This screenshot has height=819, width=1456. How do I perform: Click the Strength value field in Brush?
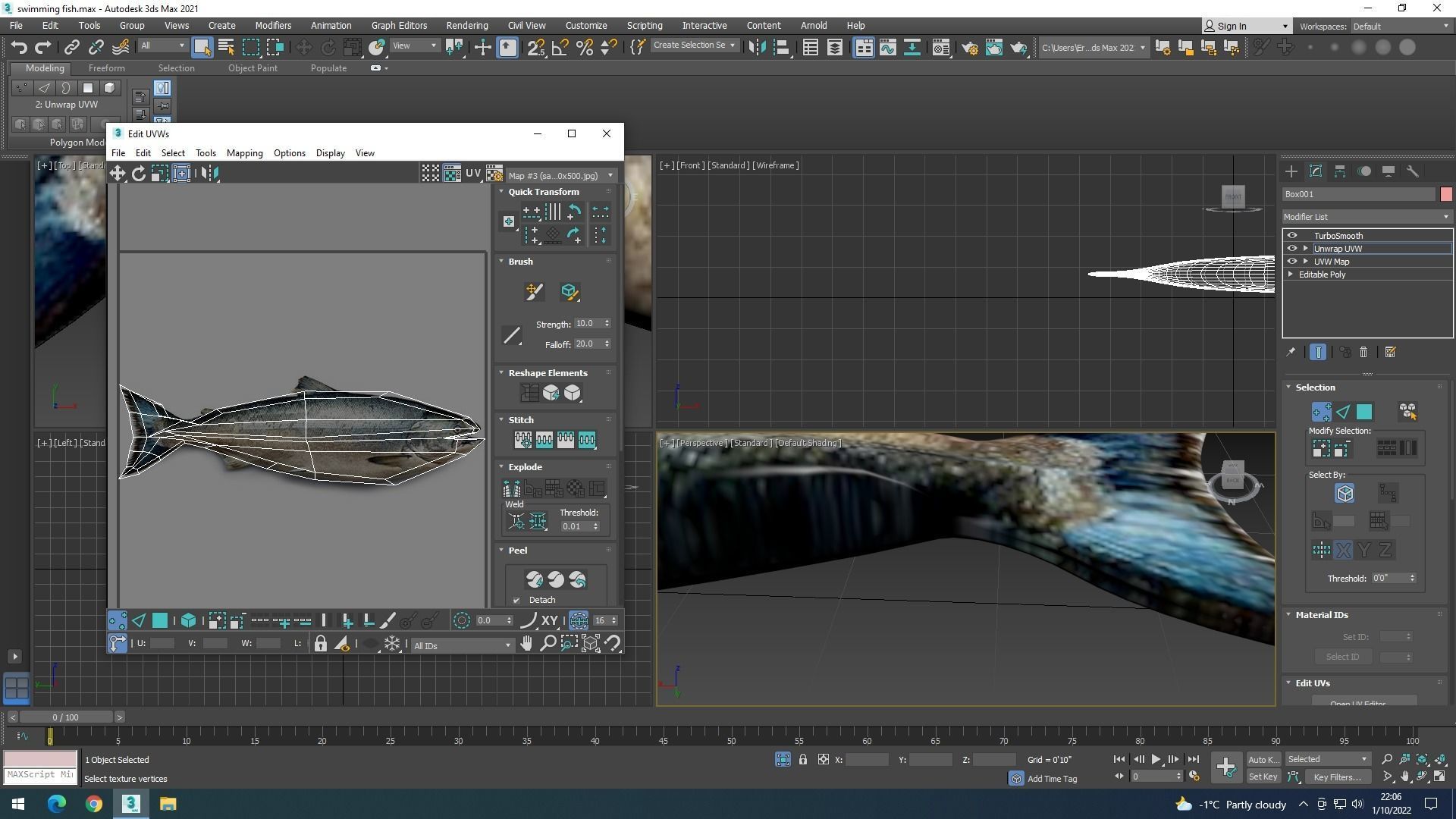pos(588,324)
